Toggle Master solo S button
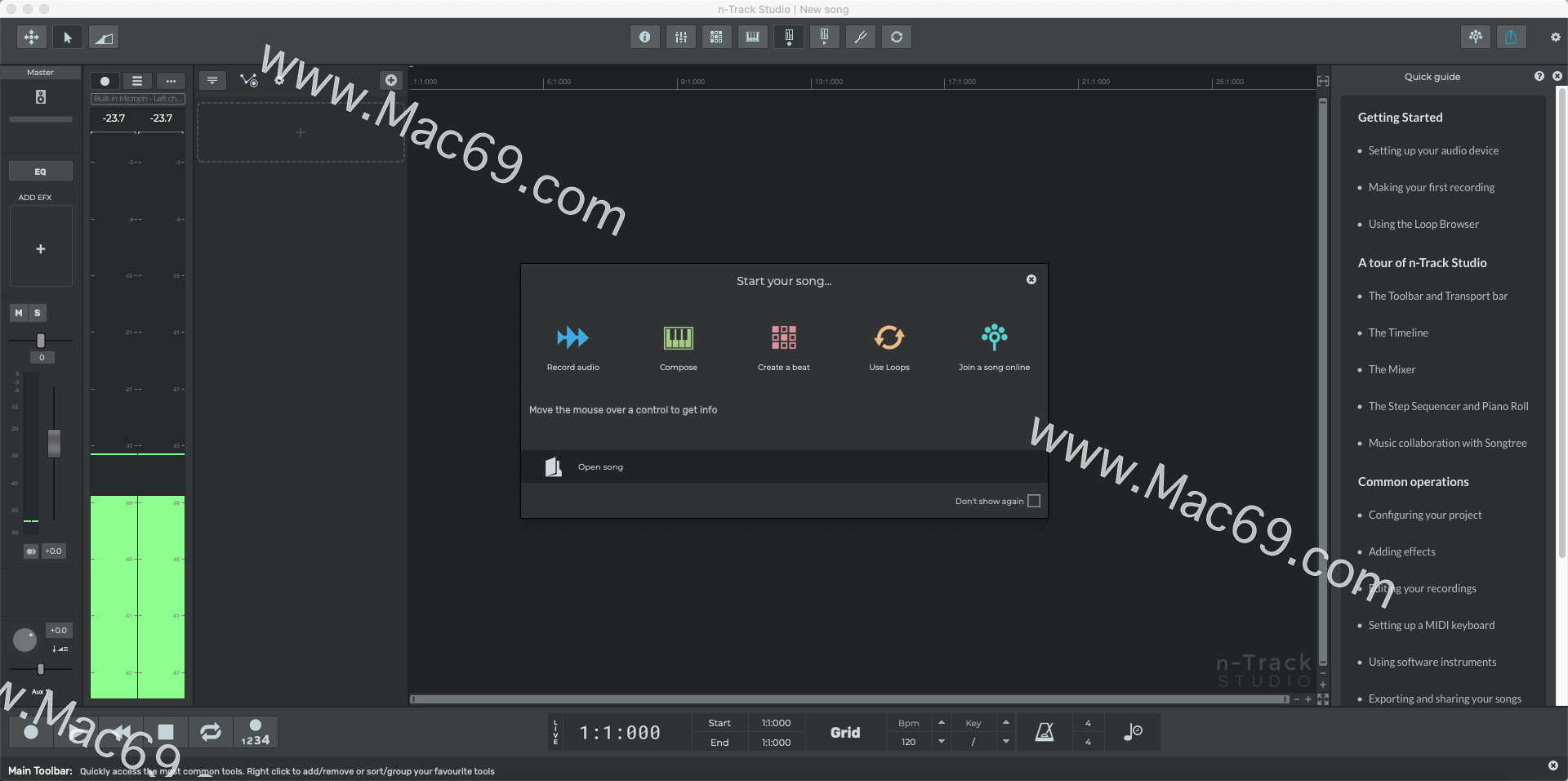 (38, 313)
